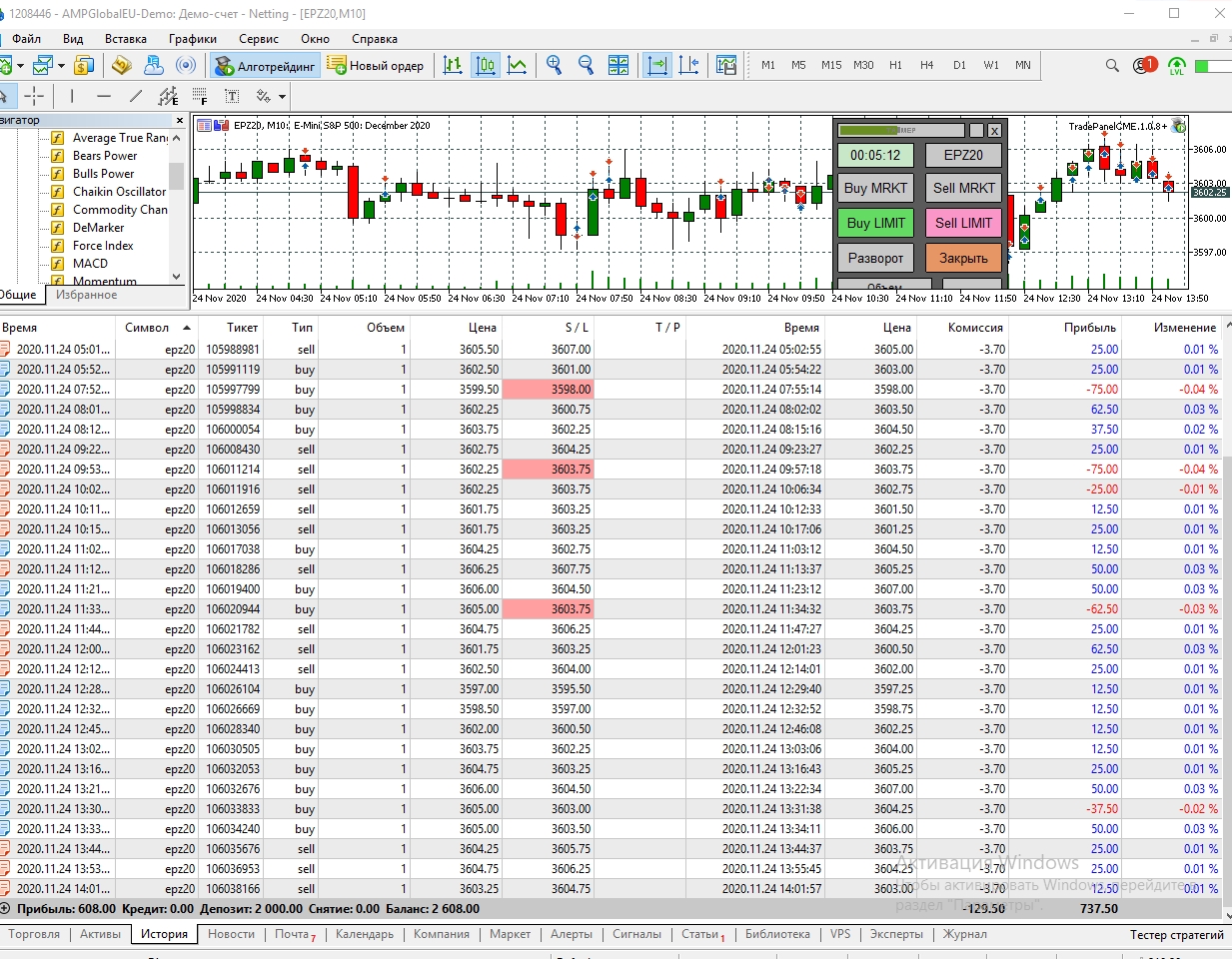Click the navigator scroll down arrow
This screenshot has width=1232, height=959.
(x=177, y=277)
